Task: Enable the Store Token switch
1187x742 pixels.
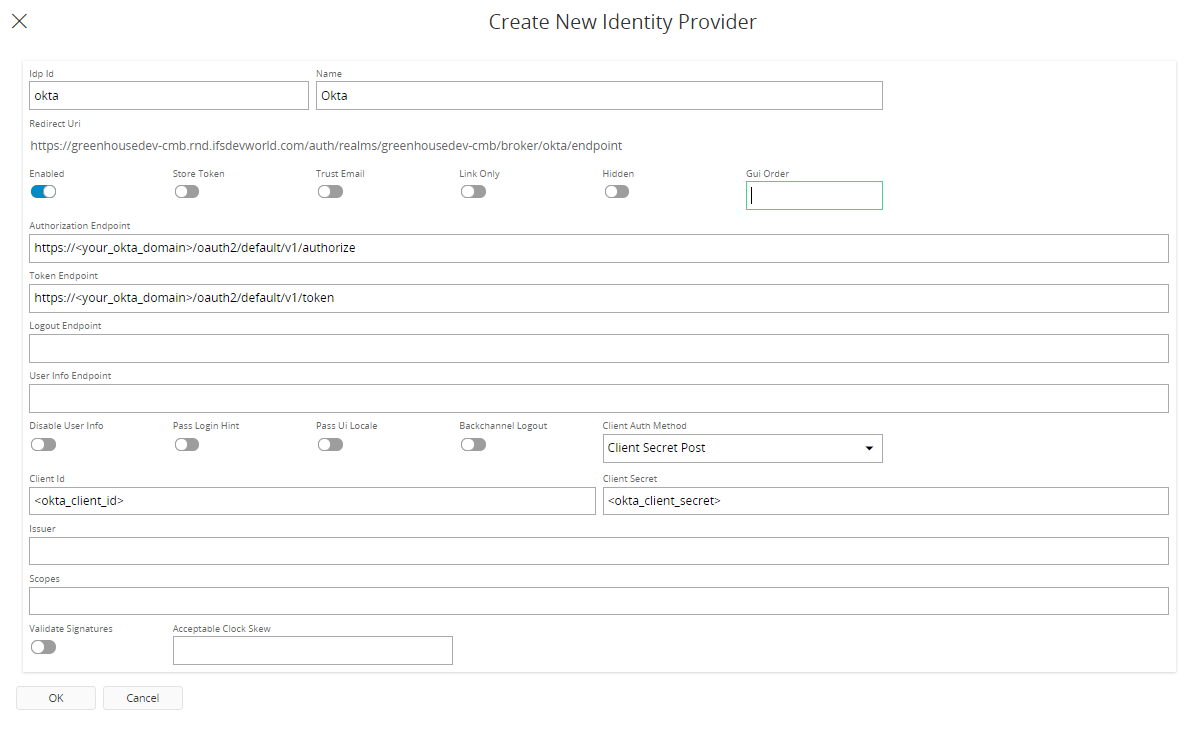Action: [x=186, y=192]
